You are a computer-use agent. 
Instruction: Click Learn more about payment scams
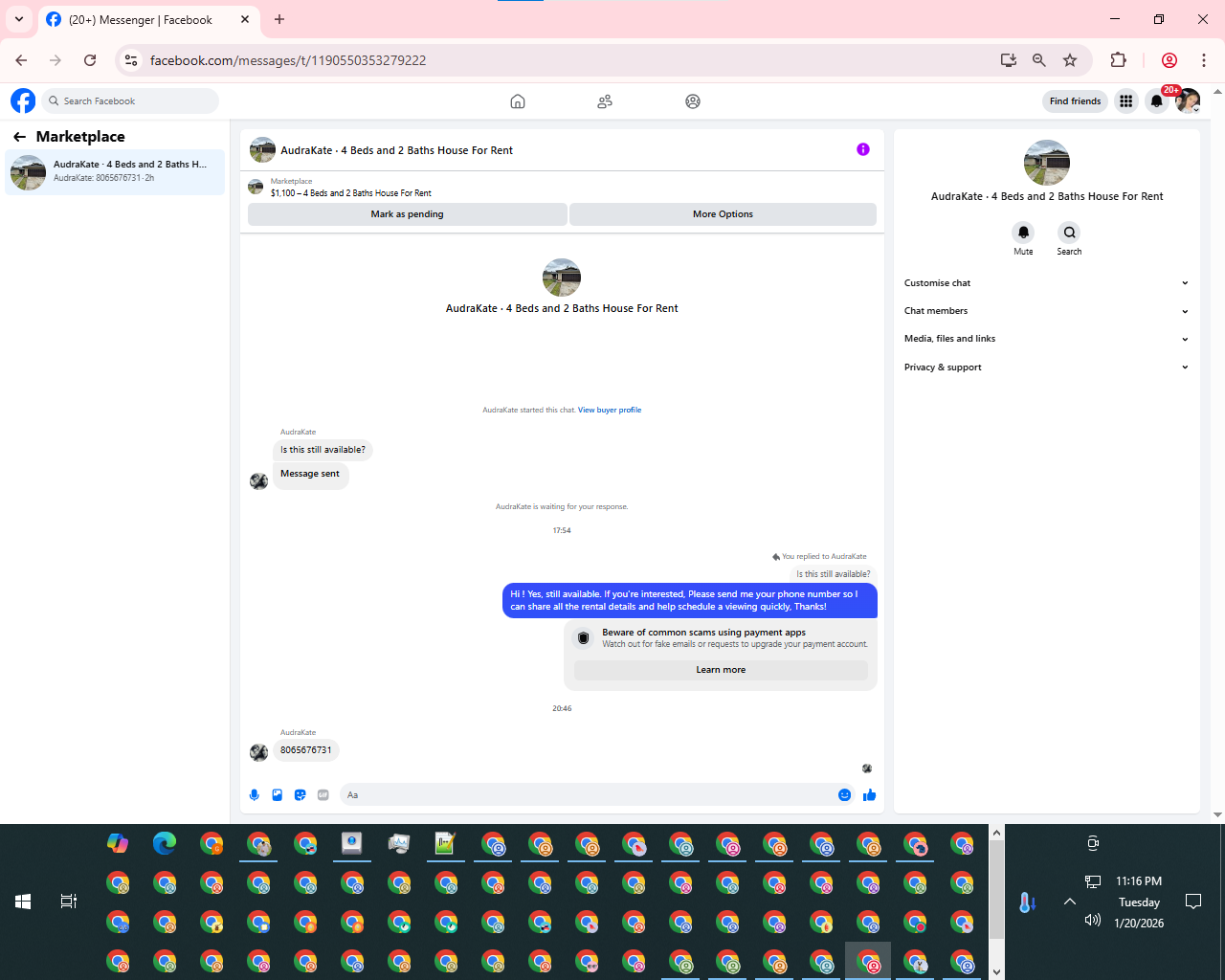click(x=721, y=670)
